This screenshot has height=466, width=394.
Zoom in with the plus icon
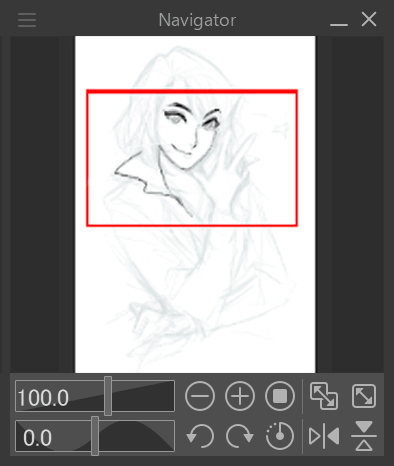click(x=240, y=396)
